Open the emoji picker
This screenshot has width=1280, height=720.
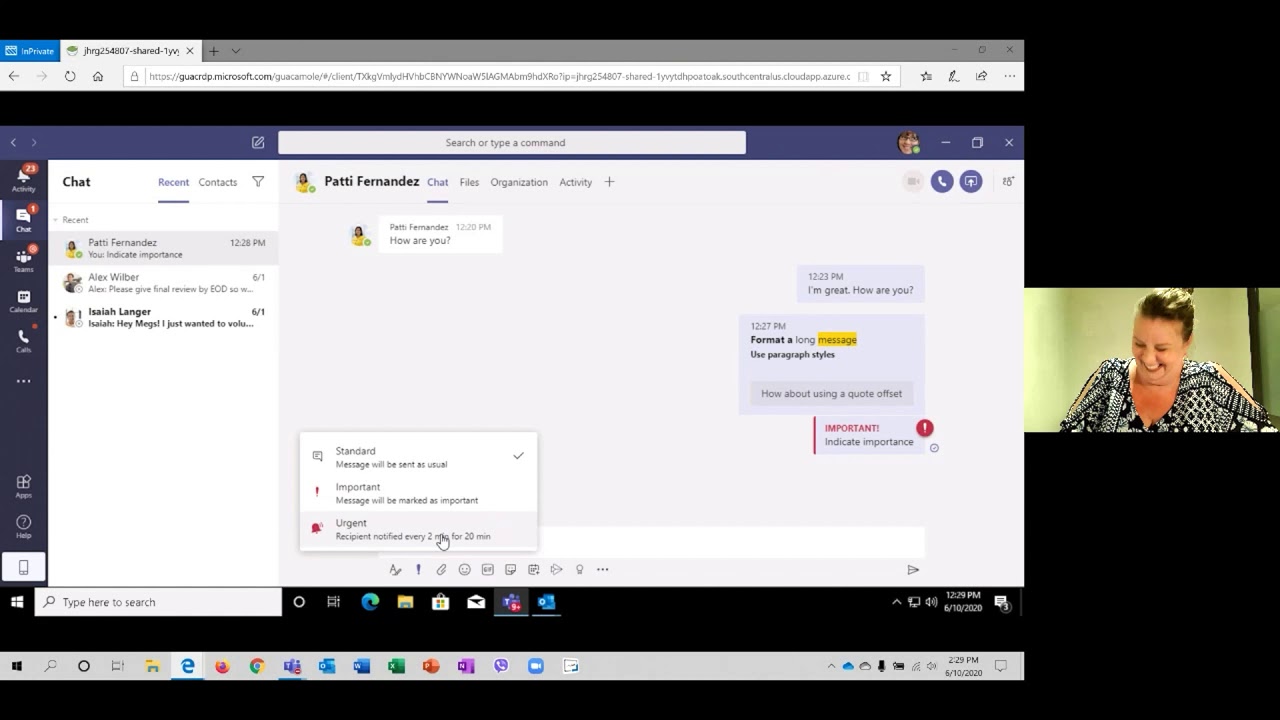click(x=464, y=569)
